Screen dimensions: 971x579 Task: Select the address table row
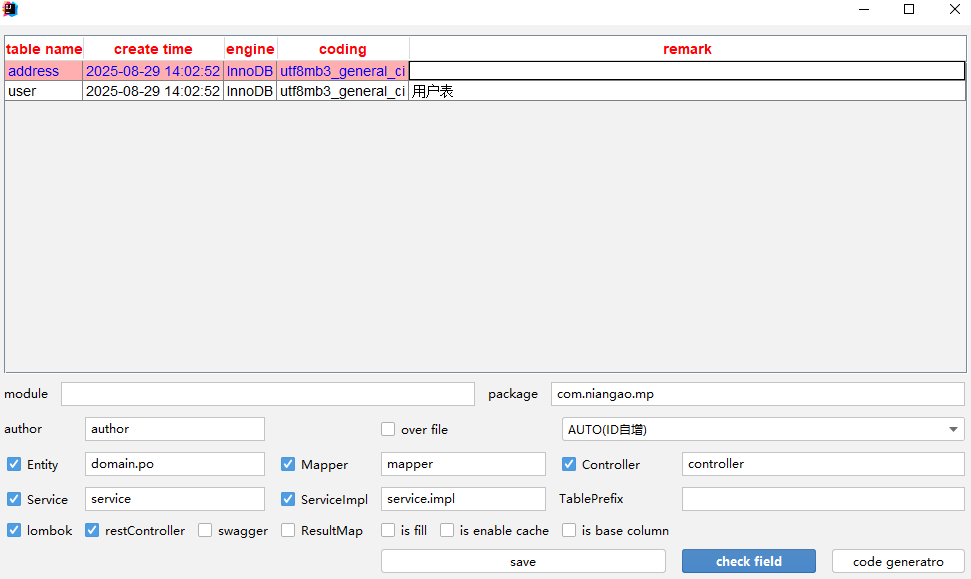(485, 71)
